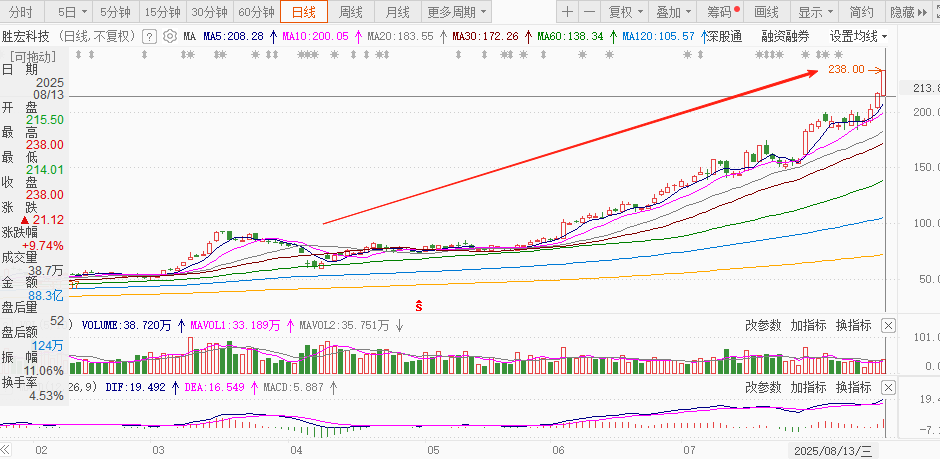Close the MACD indicator panel

(888, 387)
